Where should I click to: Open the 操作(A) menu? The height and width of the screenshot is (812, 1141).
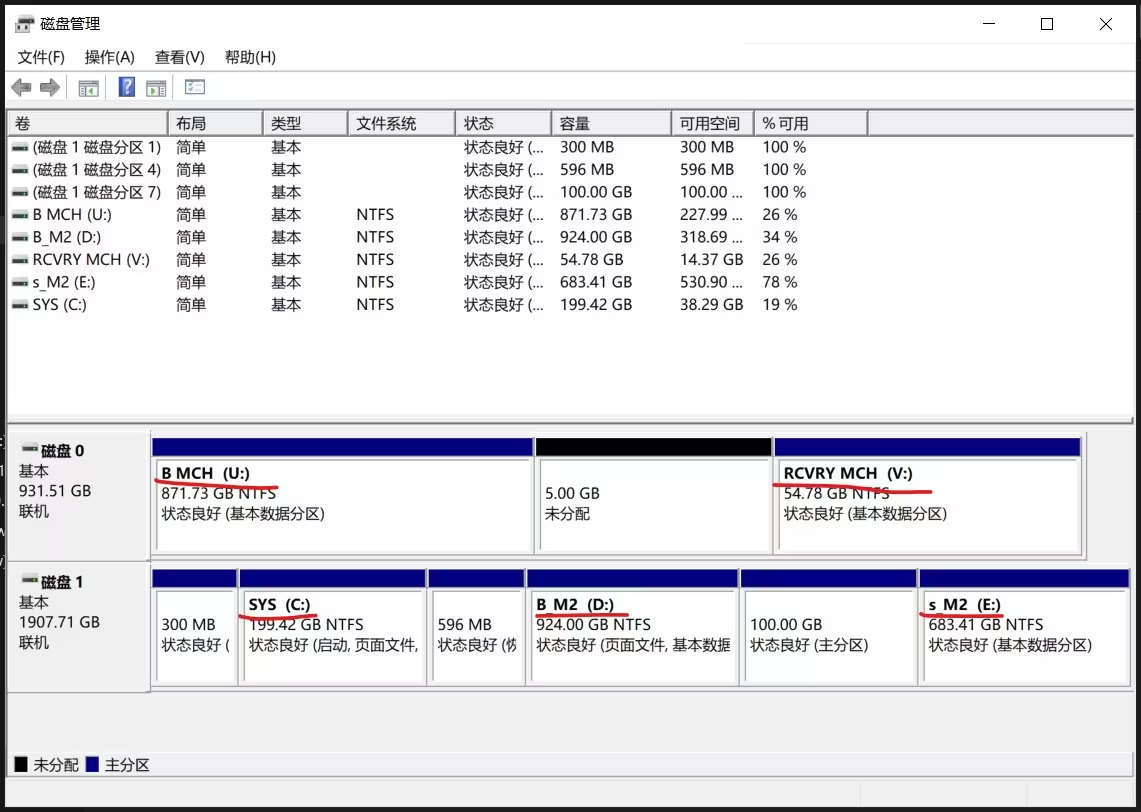pos(110,57)
